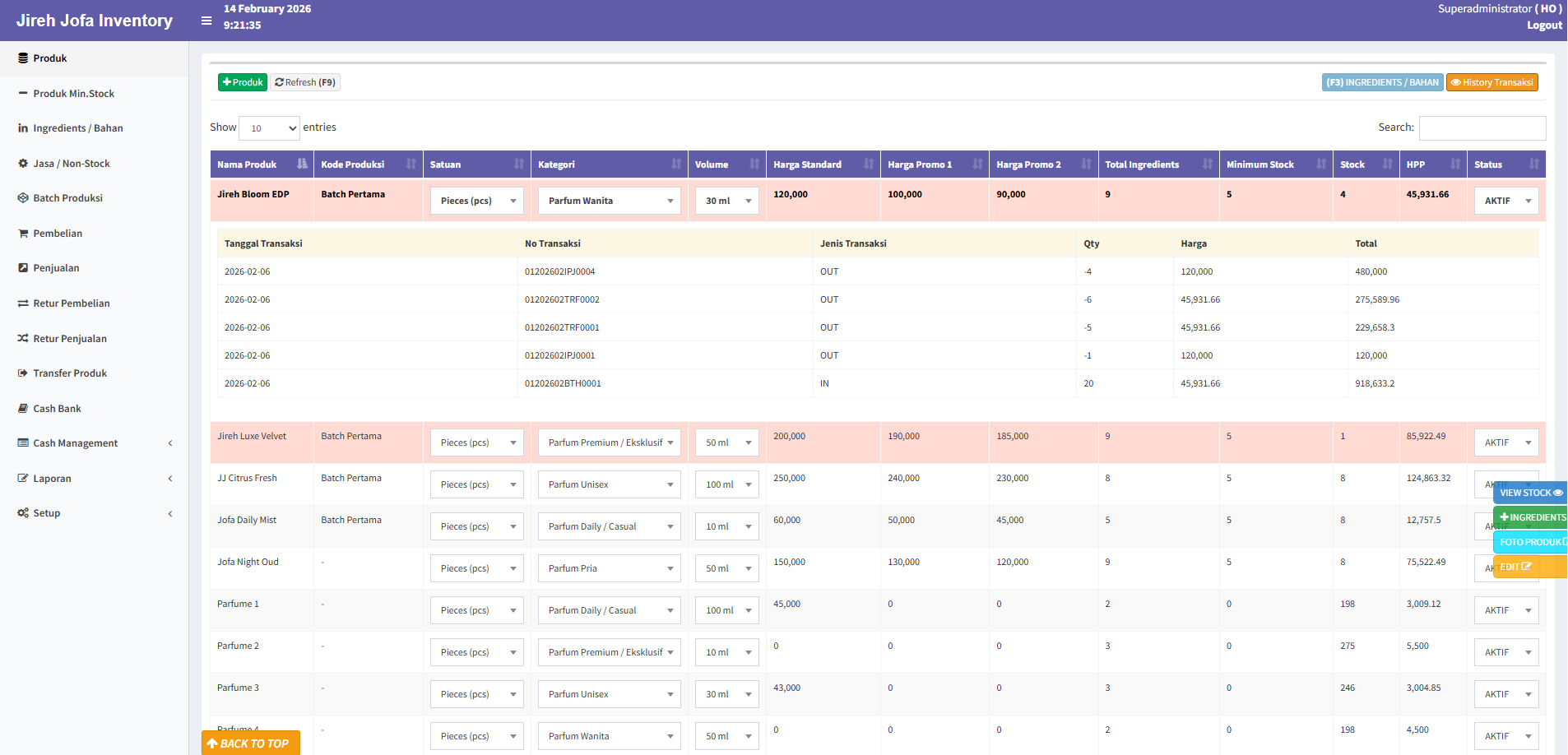This screenshot has width=1568, height=755.
Task: Open the History Transaksi eye button
Action: pos(1491,82)
